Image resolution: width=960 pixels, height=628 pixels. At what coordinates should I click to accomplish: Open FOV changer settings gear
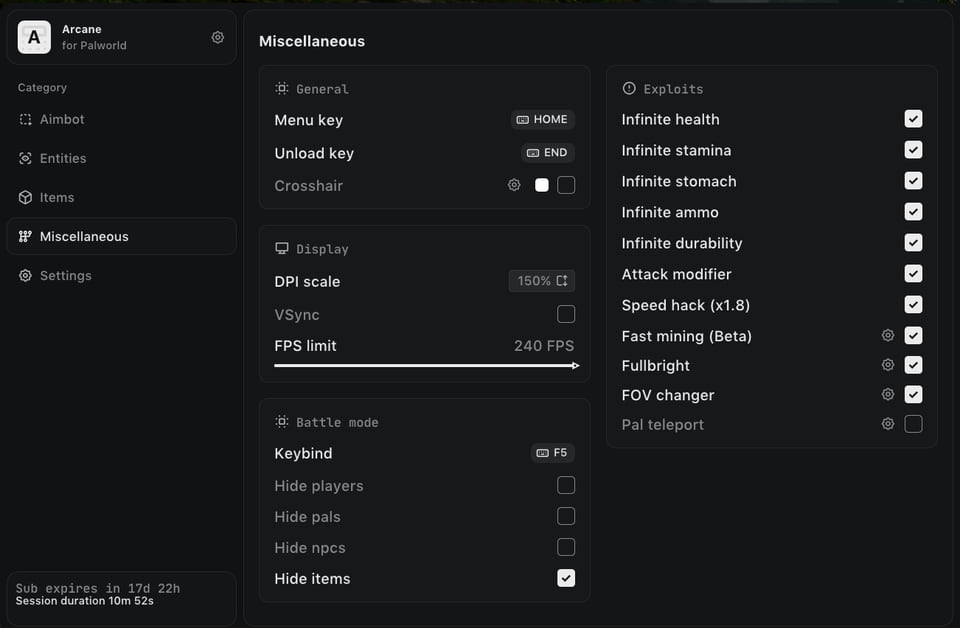pyautogui.click(x=888, y=394)
